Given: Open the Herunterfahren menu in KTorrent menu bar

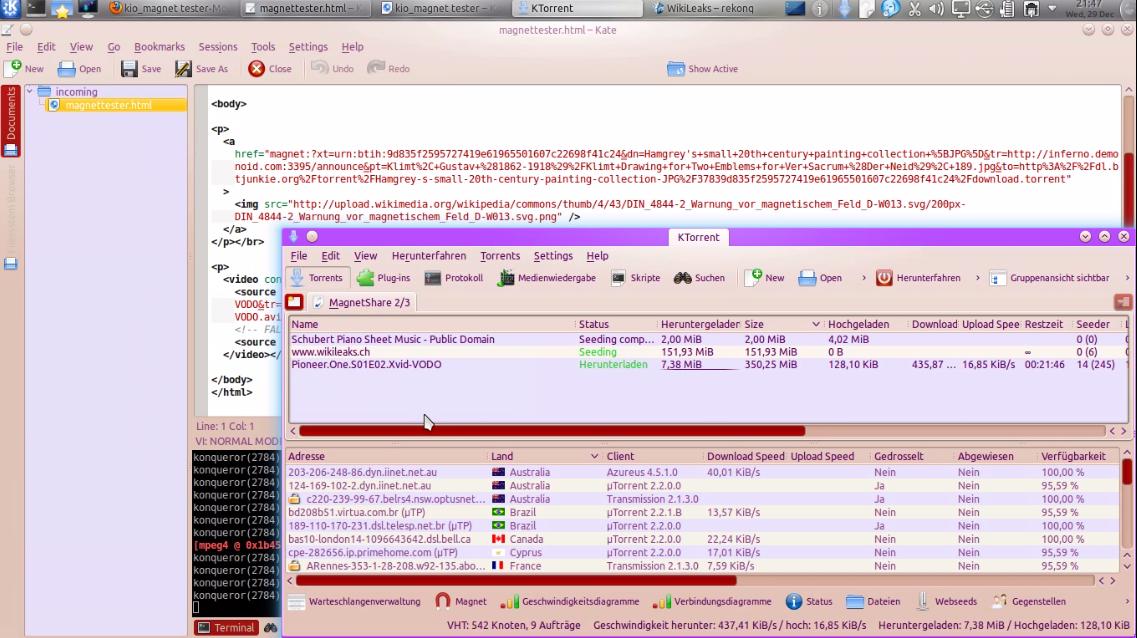Looking at the screenshot, I should click(429, 256).
